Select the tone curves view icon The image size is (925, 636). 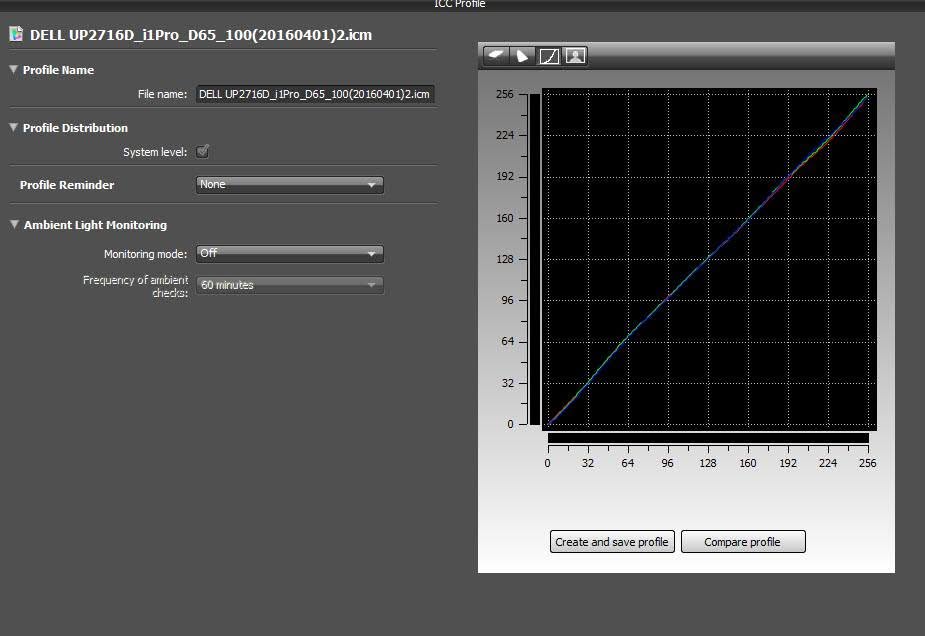(549, 56)
